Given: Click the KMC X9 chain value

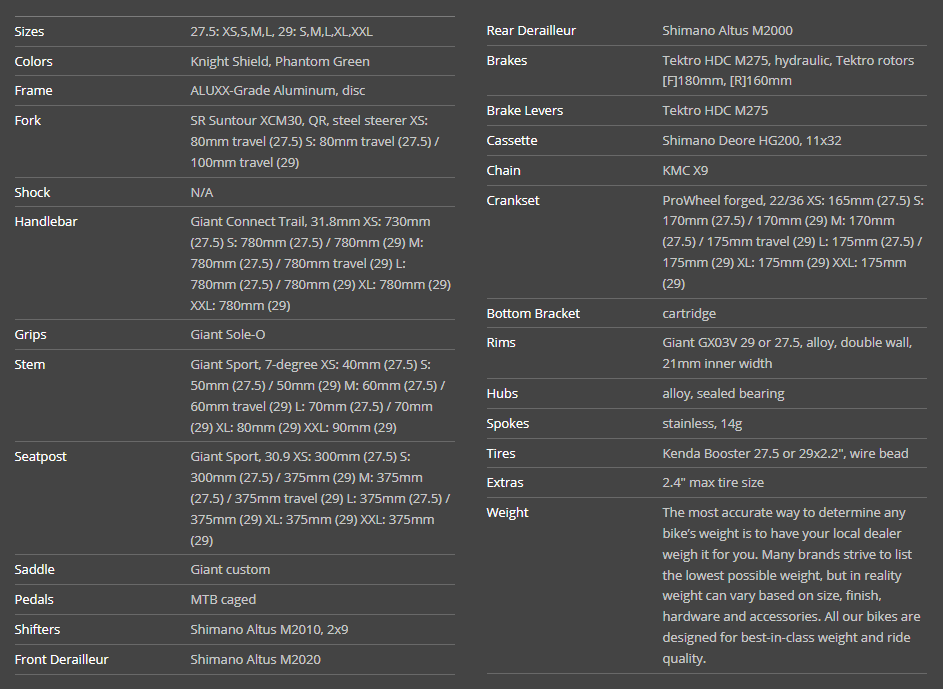Looking at the screenshot, I should 684,171.
